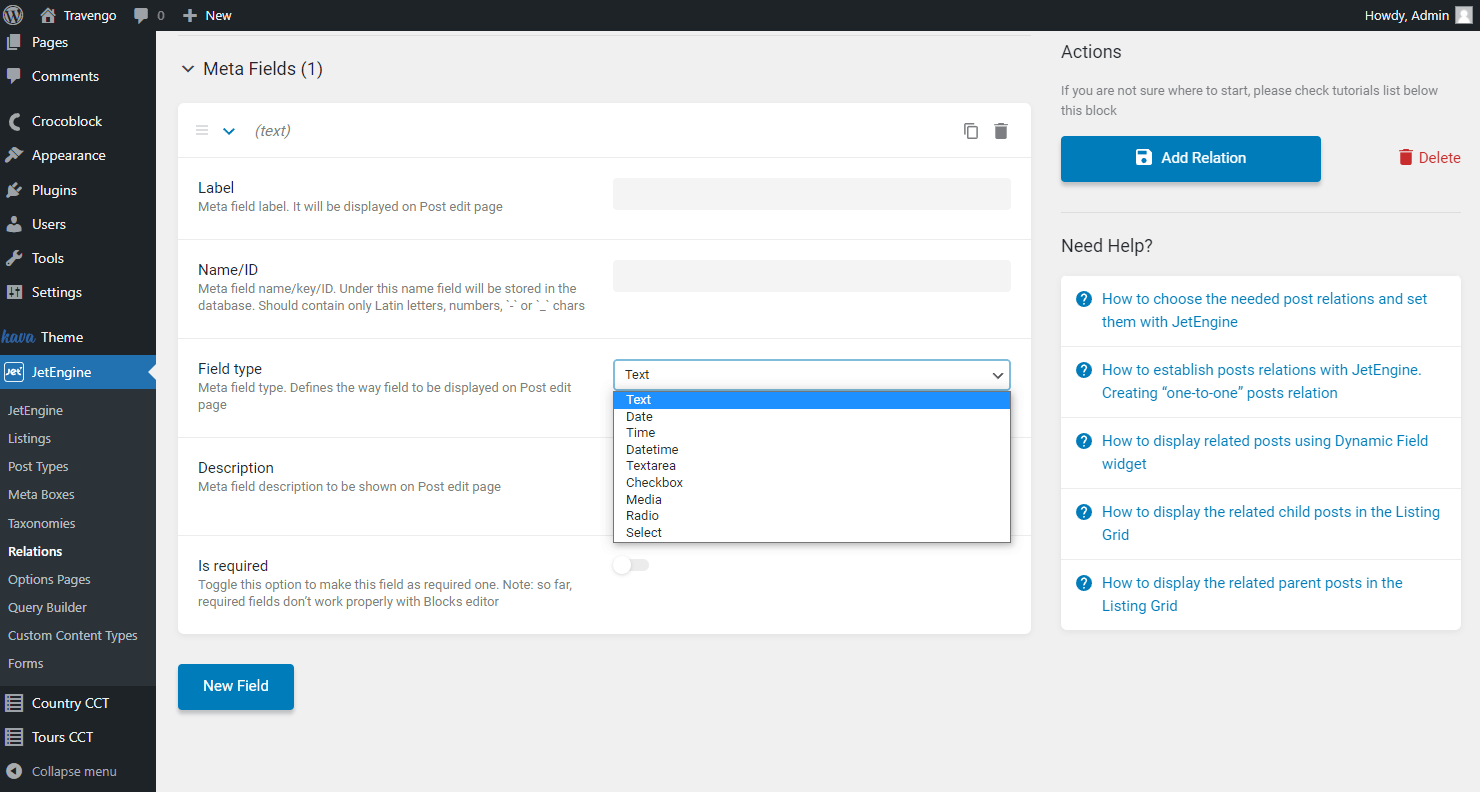Toggle the Is required switch
Screen dimensions: 1480x792
pos(631,565)
